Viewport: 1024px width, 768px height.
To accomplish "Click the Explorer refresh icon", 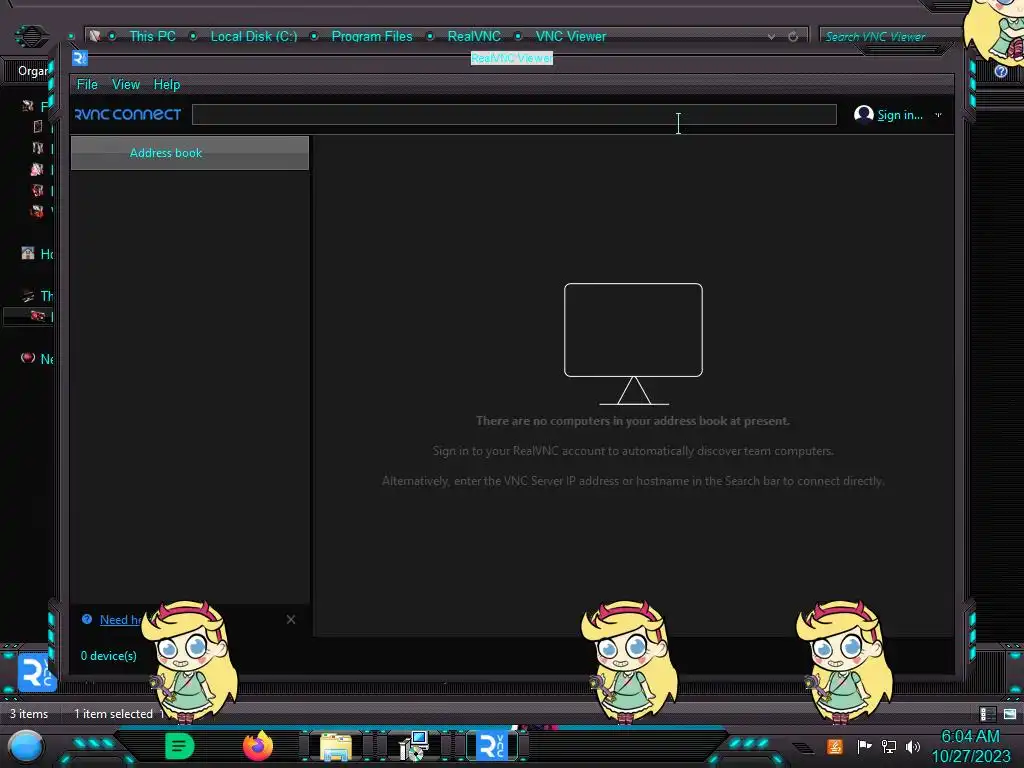I will 793,37.
